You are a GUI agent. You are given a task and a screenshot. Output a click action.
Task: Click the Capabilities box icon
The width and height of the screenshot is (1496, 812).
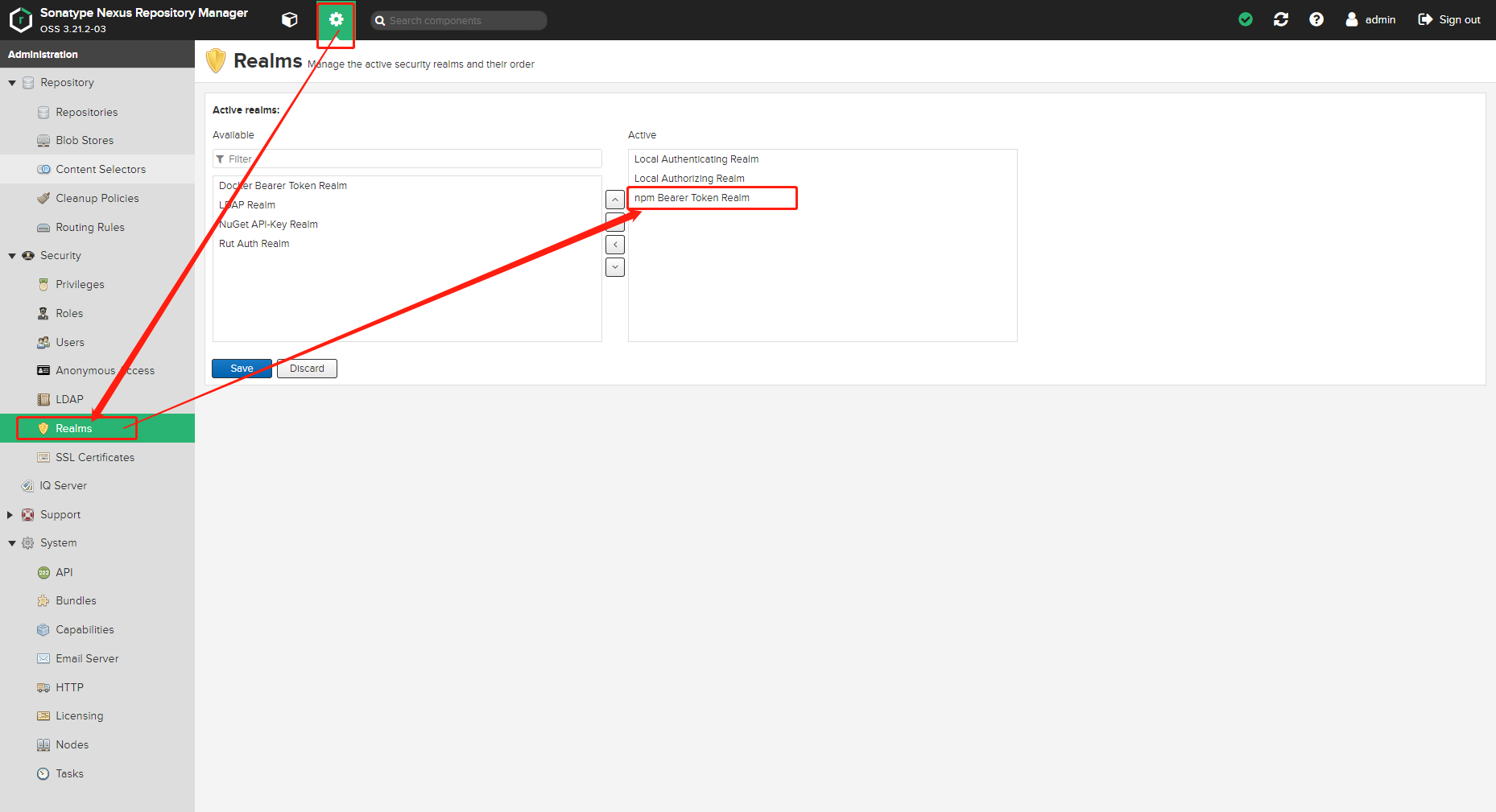tap(43, 629)
